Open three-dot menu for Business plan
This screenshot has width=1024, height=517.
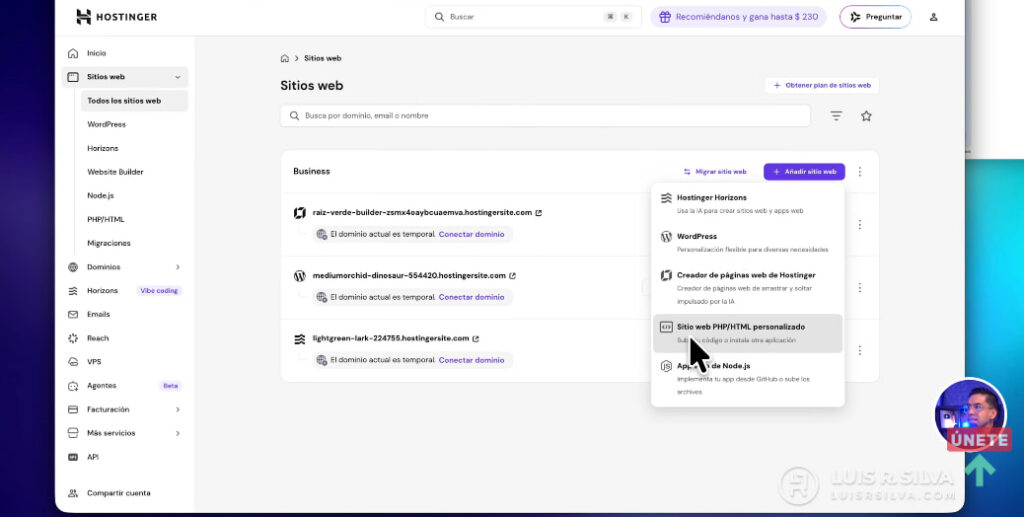pyautogui.click(x=859, y=172)
